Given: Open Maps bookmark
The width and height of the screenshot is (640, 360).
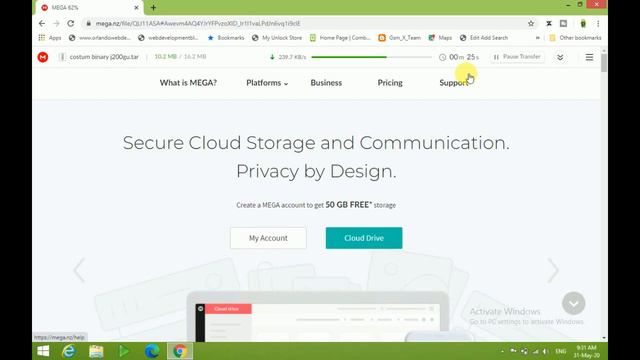Looking at the screenshot, I should point(440,38).
